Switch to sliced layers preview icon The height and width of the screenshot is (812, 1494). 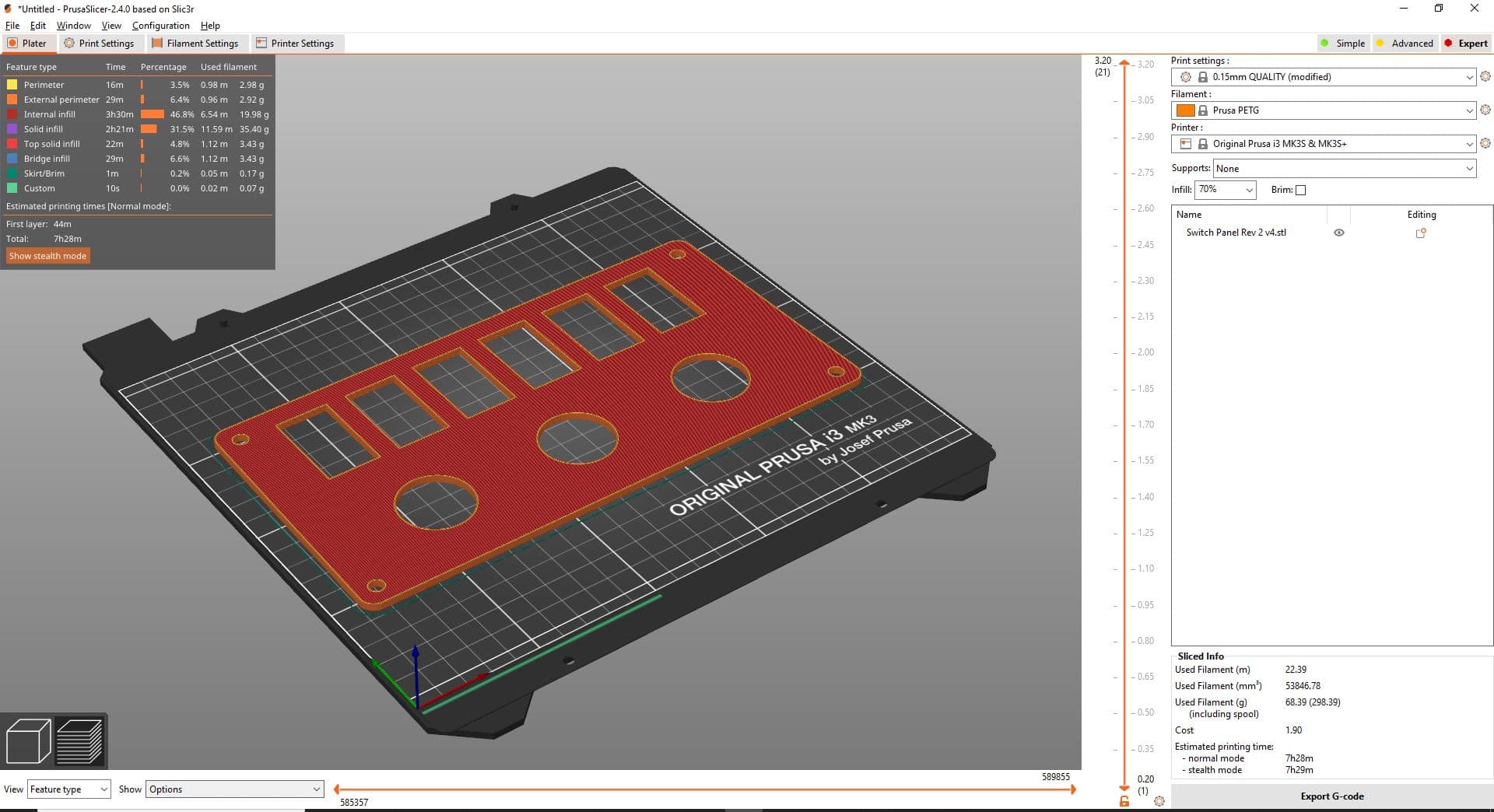79,741
